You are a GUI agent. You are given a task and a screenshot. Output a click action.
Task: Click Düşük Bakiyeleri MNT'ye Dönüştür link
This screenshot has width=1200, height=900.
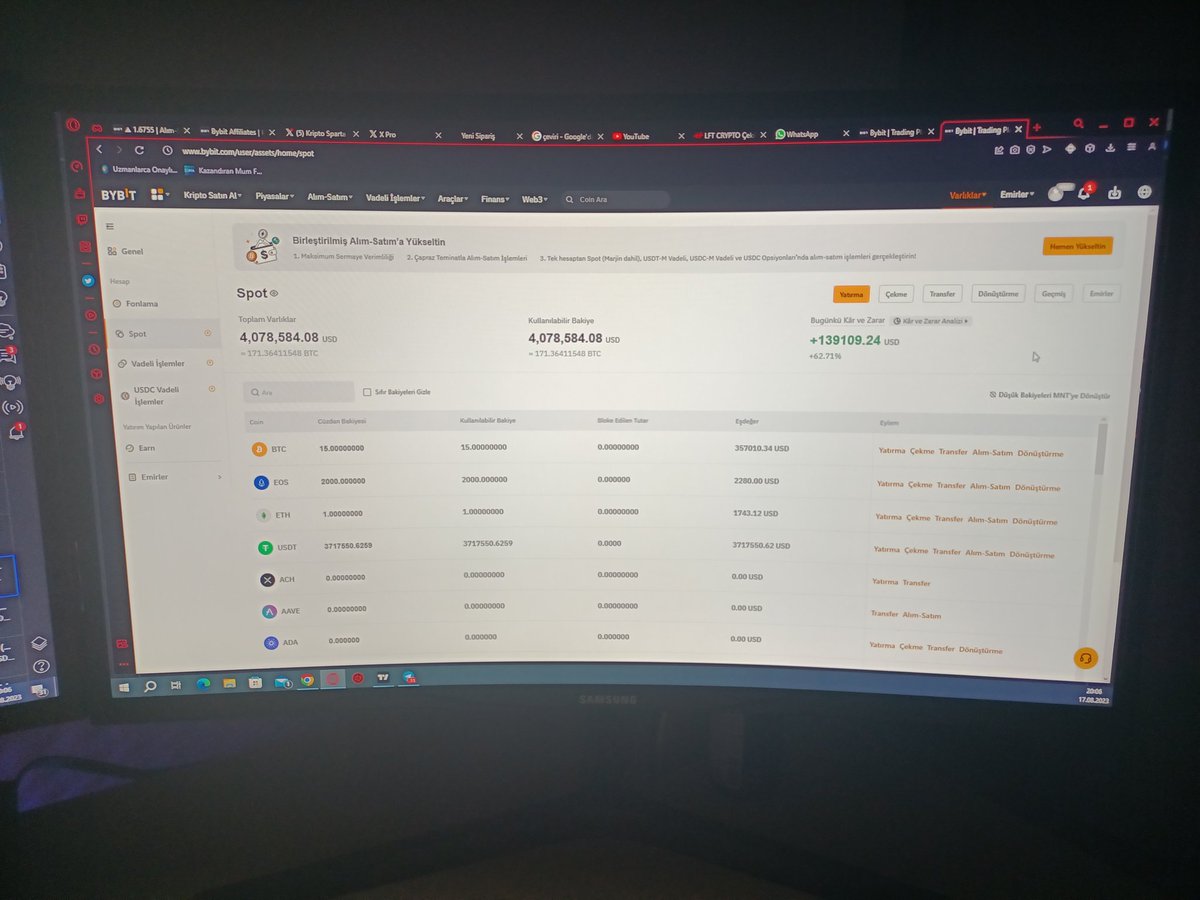click(1049, 395)
